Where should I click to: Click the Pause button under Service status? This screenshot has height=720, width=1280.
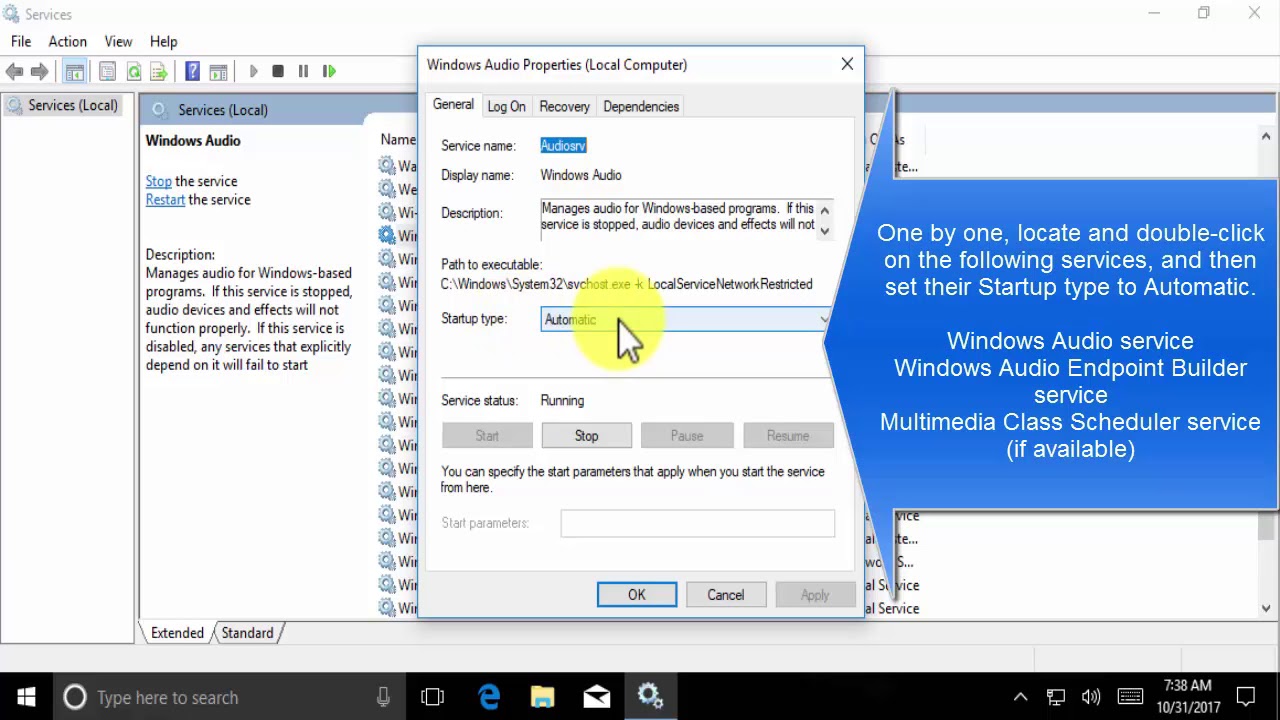point(687,436)
